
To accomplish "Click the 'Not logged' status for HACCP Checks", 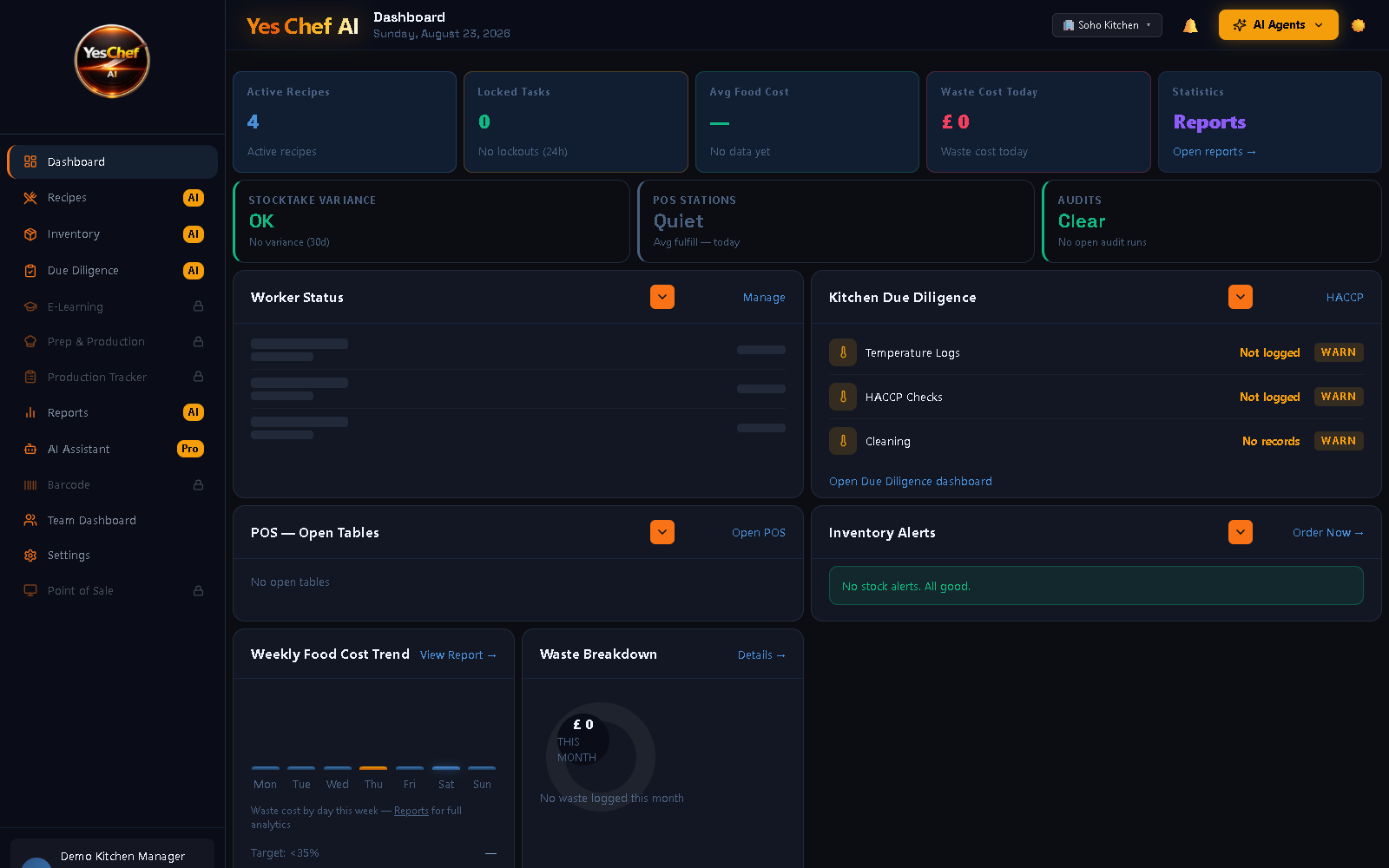I will pos(1270,397).
